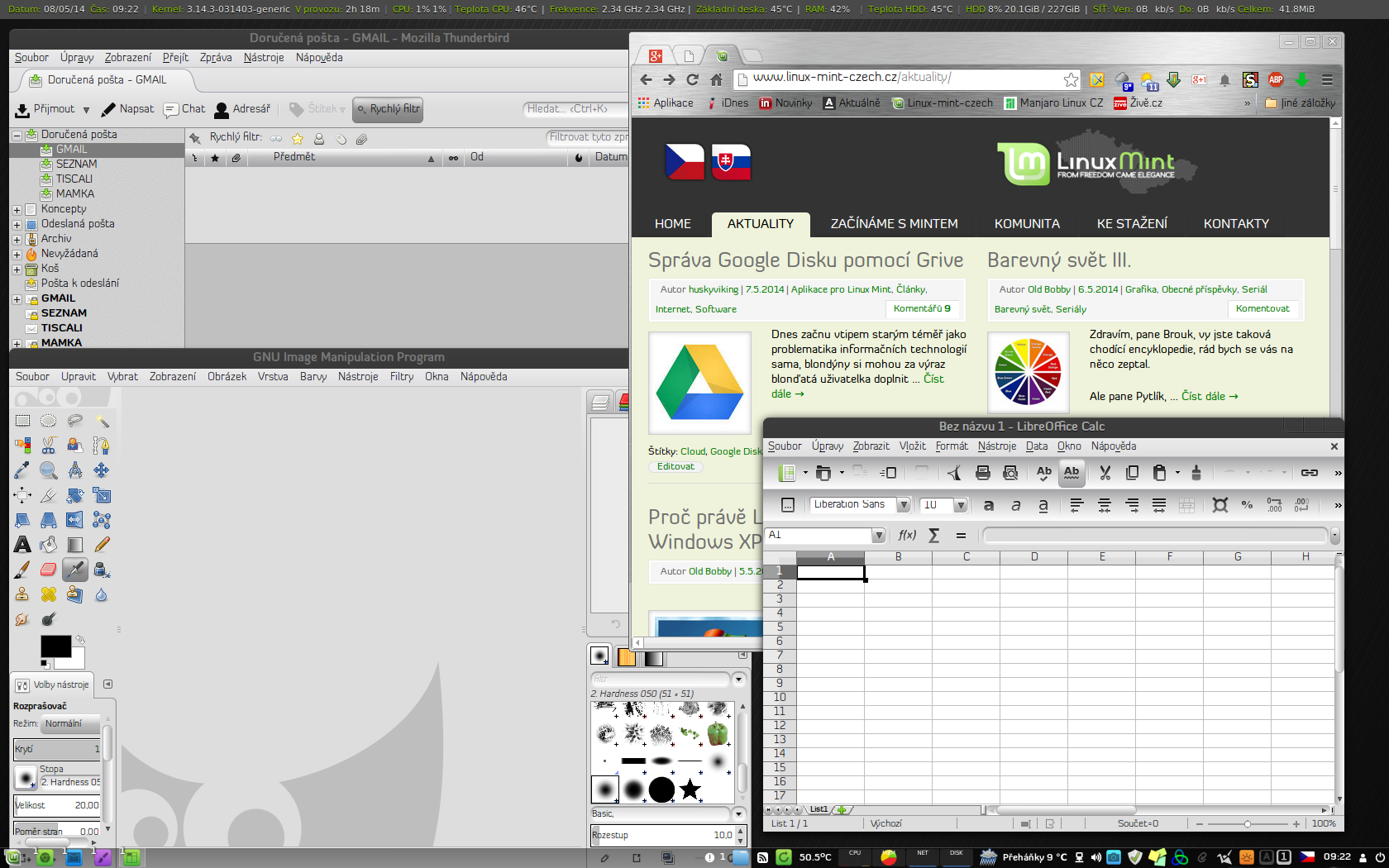Select the Paths tool in GIMP
This screenshot has width=1389, height=868.
[x=102, y=446]
